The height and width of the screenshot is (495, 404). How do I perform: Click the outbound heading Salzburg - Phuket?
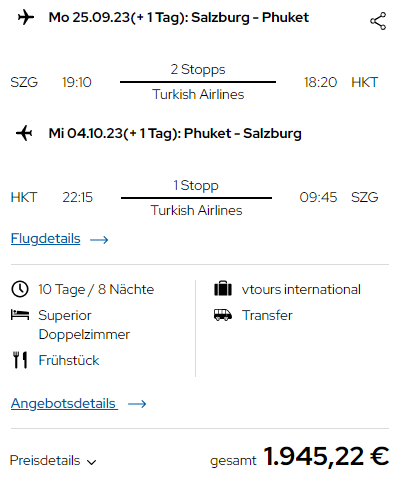point(250,17)
